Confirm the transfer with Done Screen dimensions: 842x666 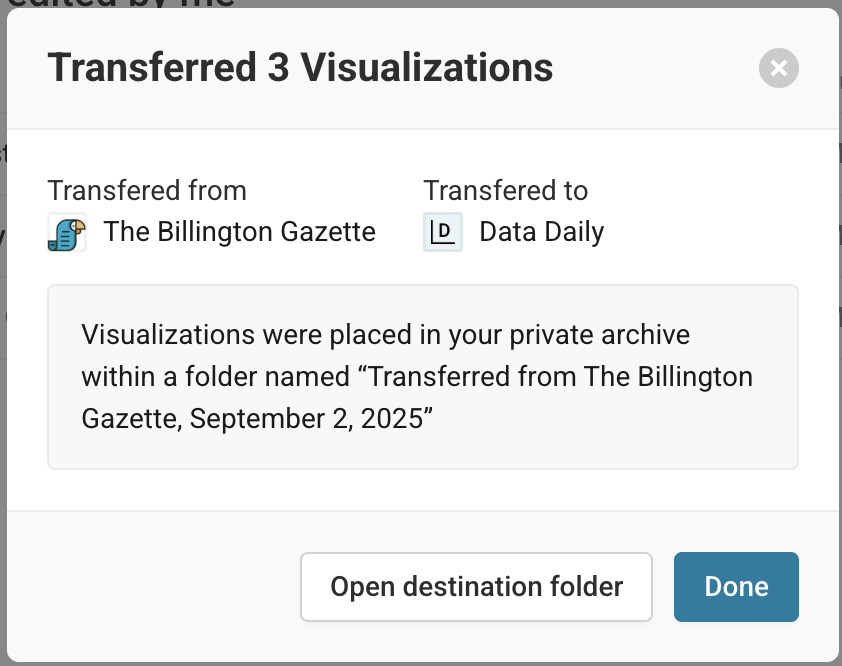736,587
